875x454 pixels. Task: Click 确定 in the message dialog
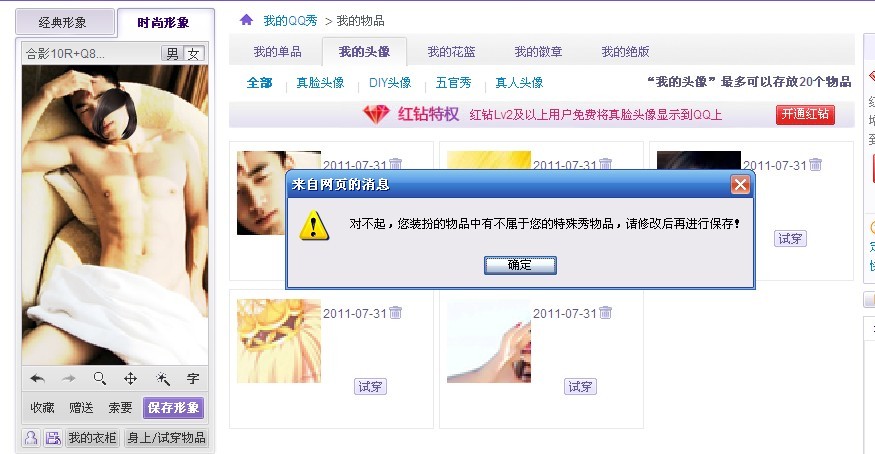click(520, 265)
